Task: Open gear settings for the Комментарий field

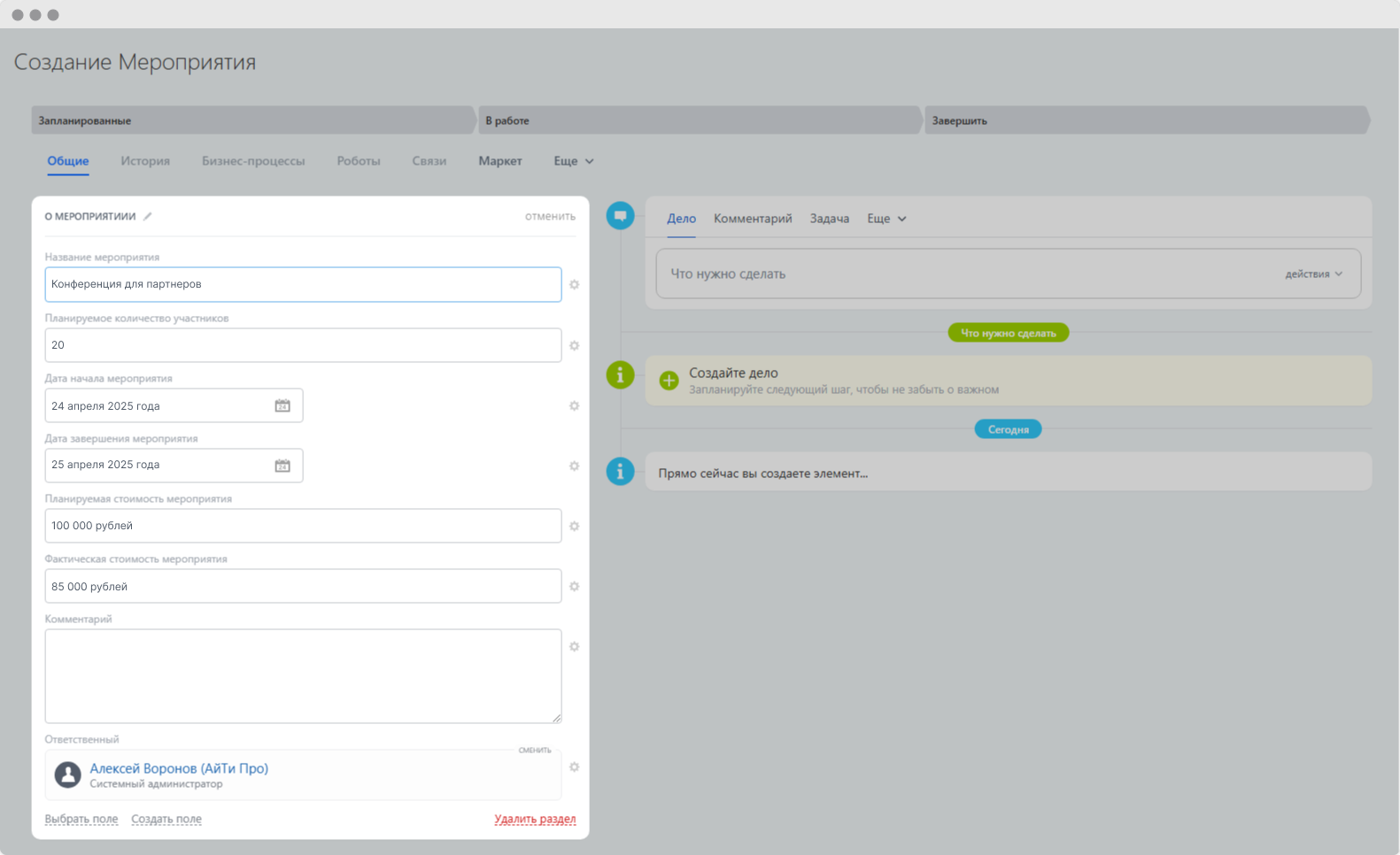Action: 574,647
